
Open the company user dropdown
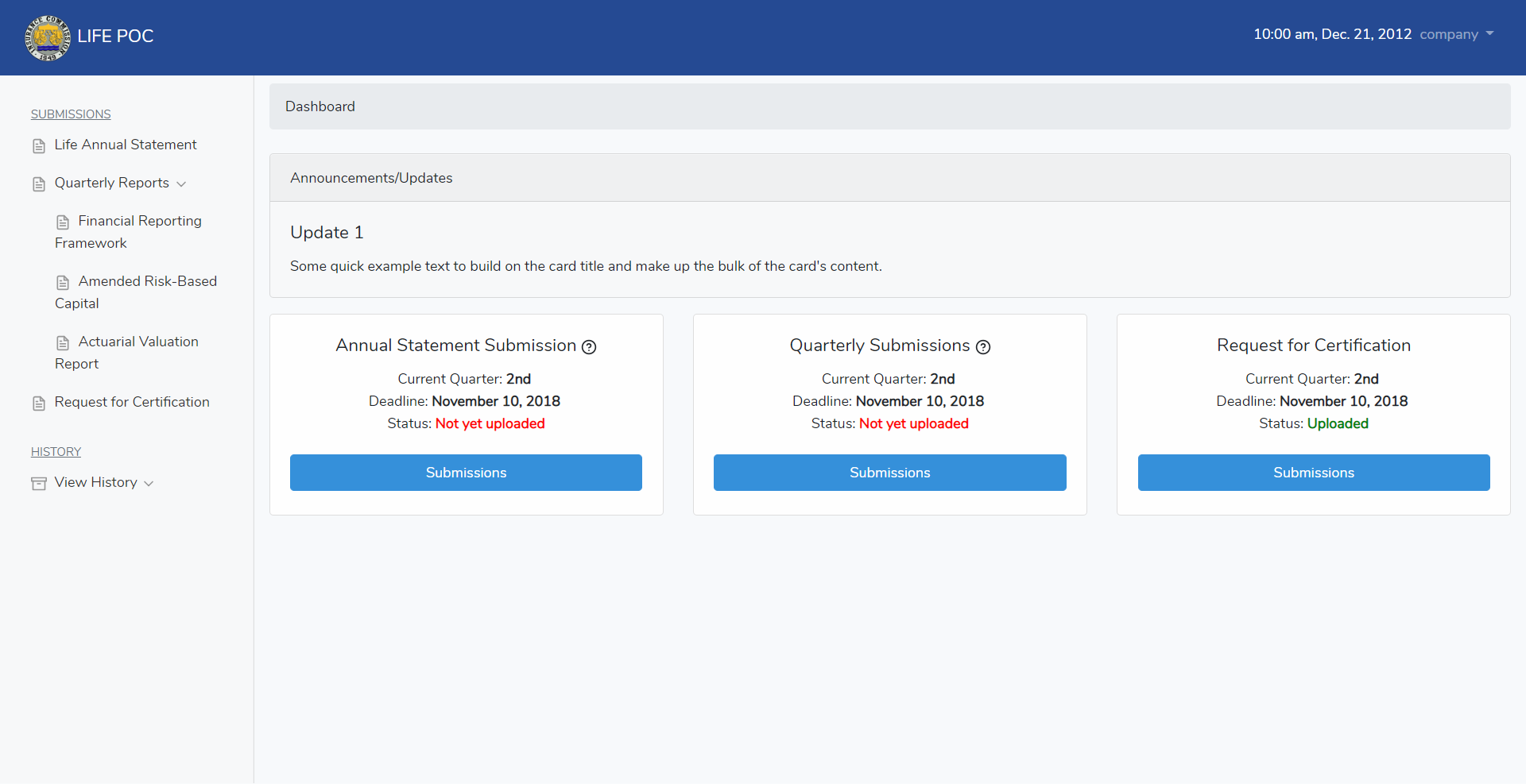(1457, 34)
